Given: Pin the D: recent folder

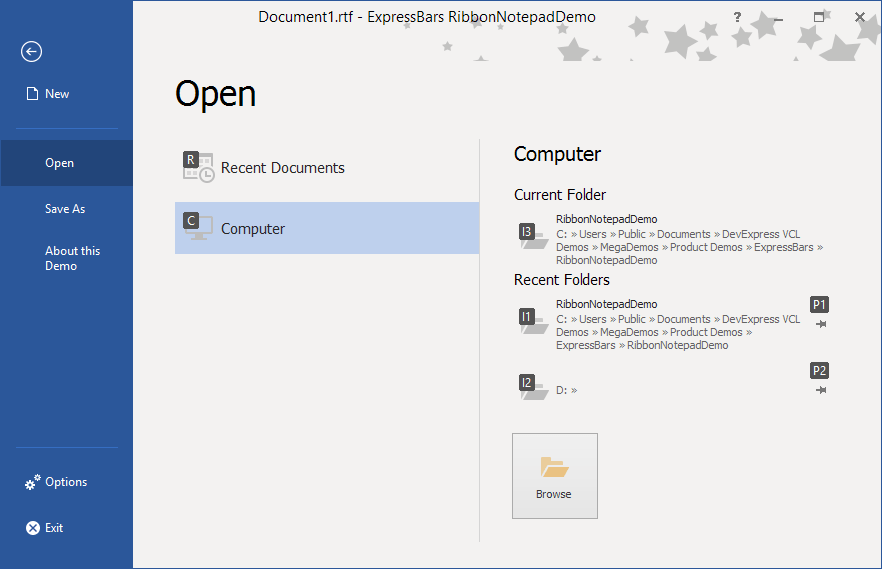Looking at the screenshot, I should (x=821, y=390).
